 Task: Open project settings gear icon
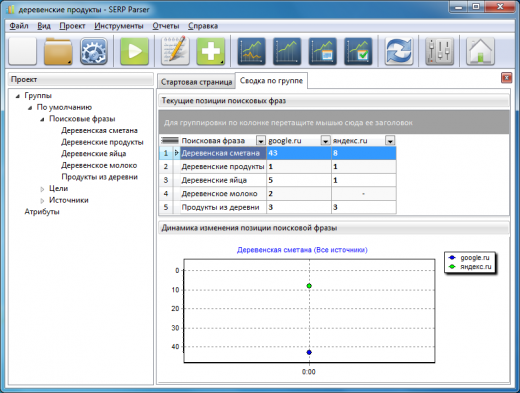(94, 51)
